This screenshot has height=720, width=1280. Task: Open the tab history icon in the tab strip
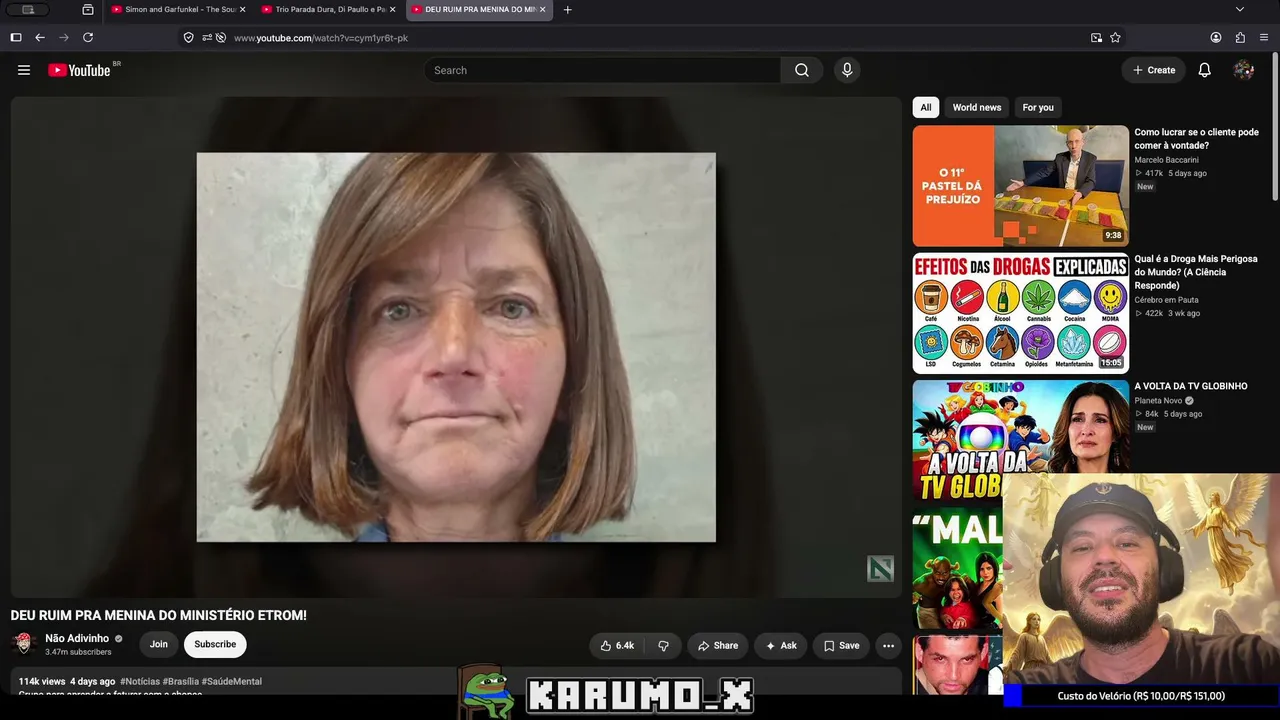[x=88, y=10]
